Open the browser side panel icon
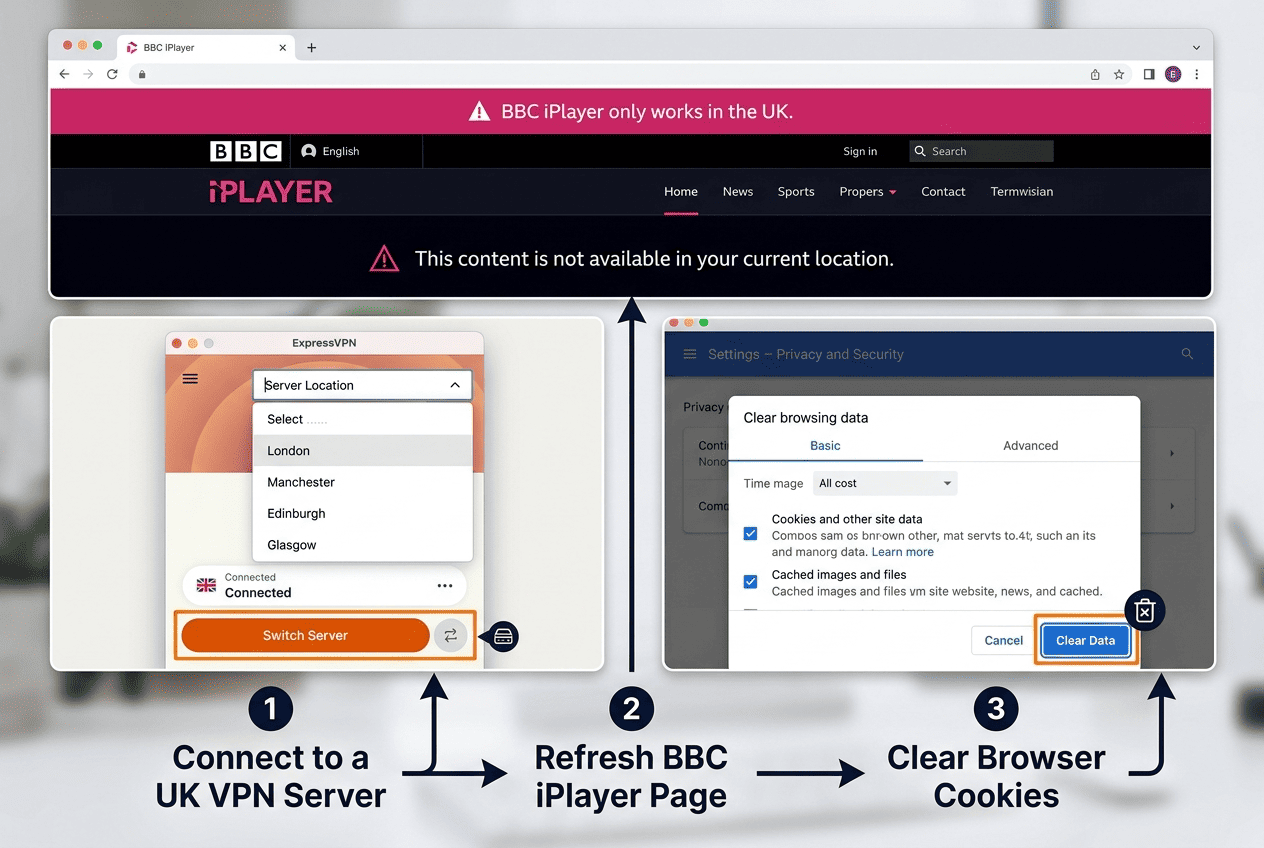1264x848 pixels. point(1149,74)
